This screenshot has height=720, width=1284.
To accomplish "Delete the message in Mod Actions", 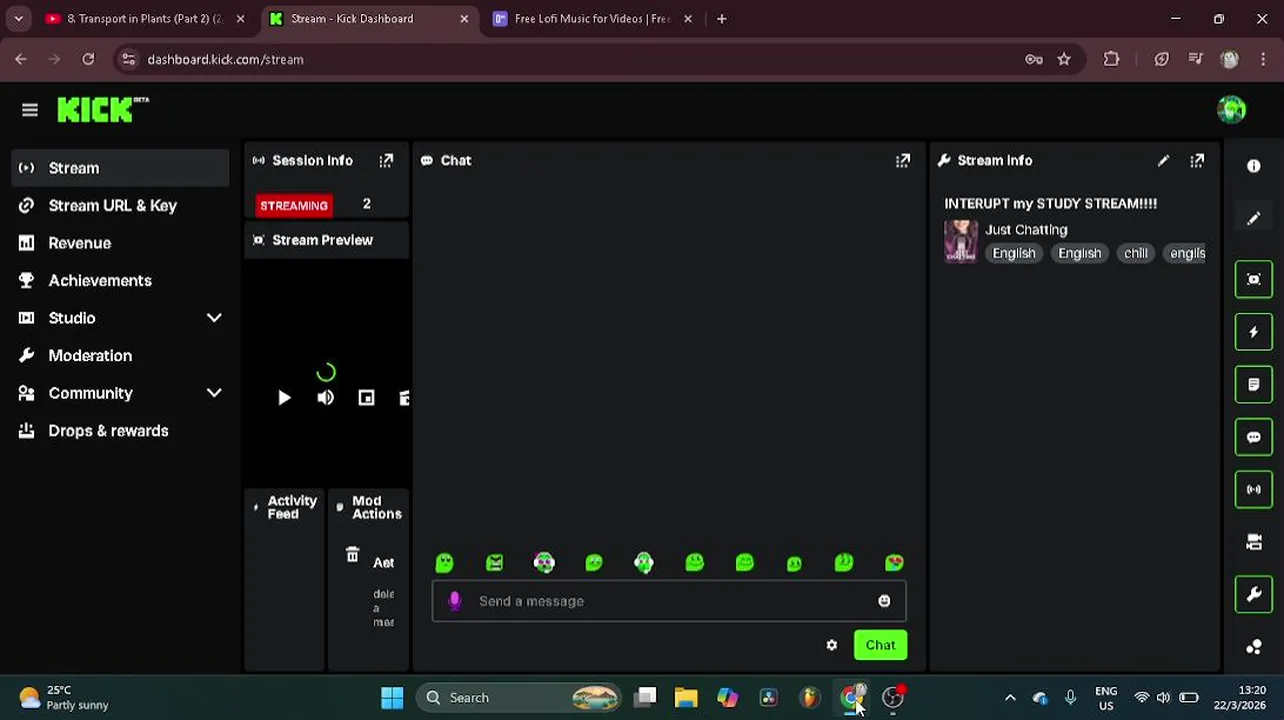I will (352, 555).
